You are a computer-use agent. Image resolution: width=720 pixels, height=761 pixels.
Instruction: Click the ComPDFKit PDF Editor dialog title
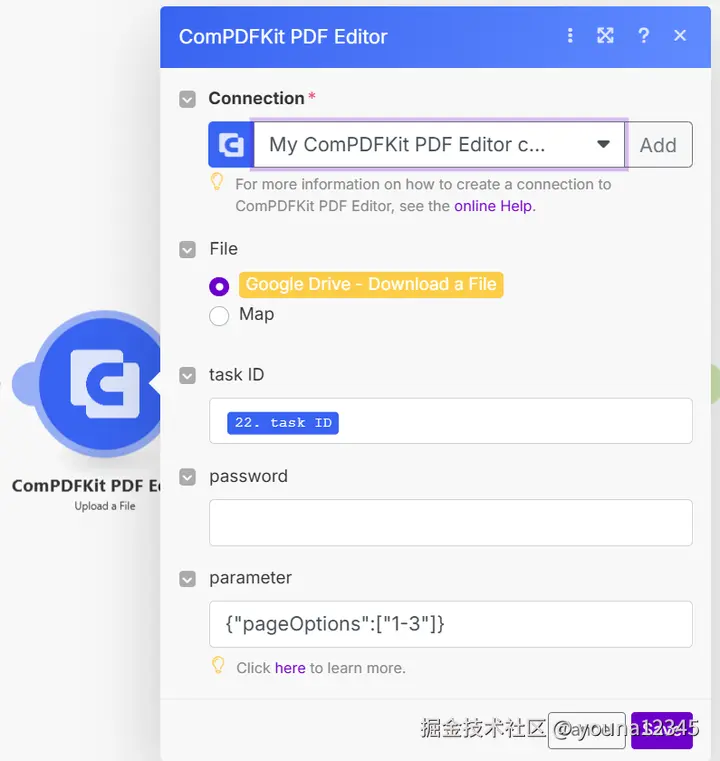(283, 37)
